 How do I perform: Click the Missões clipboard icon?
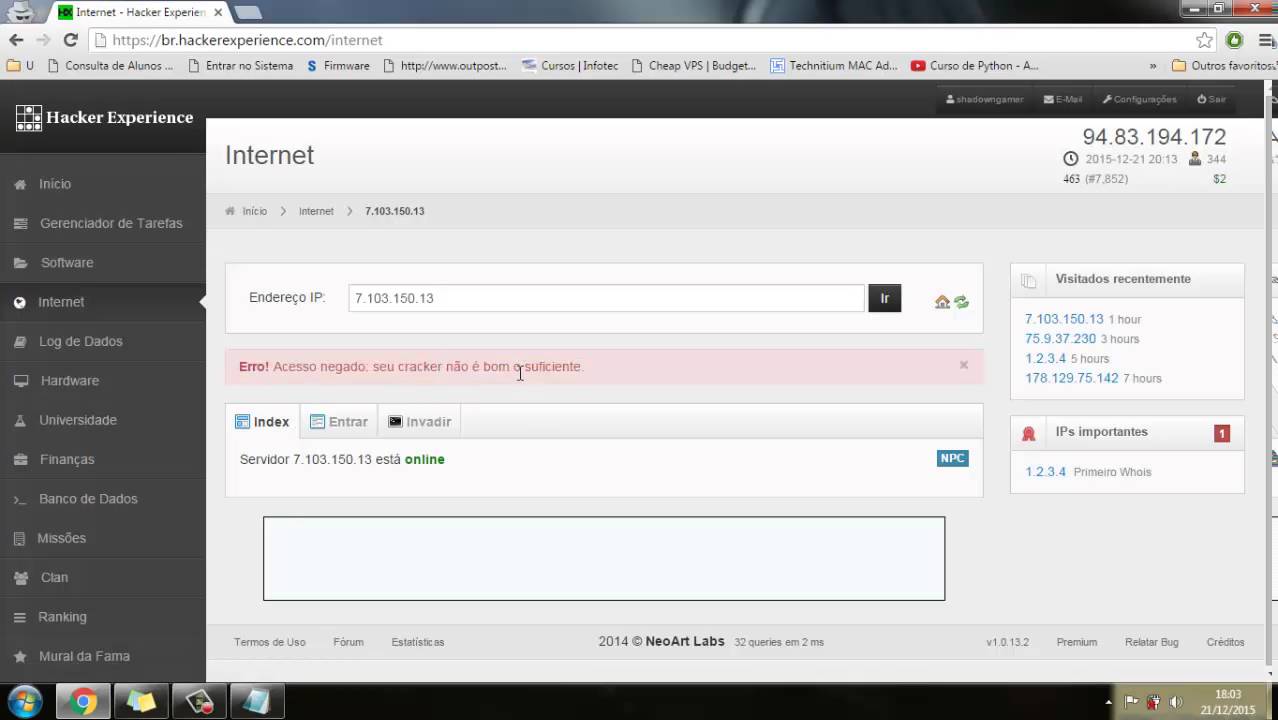point(20,538)
